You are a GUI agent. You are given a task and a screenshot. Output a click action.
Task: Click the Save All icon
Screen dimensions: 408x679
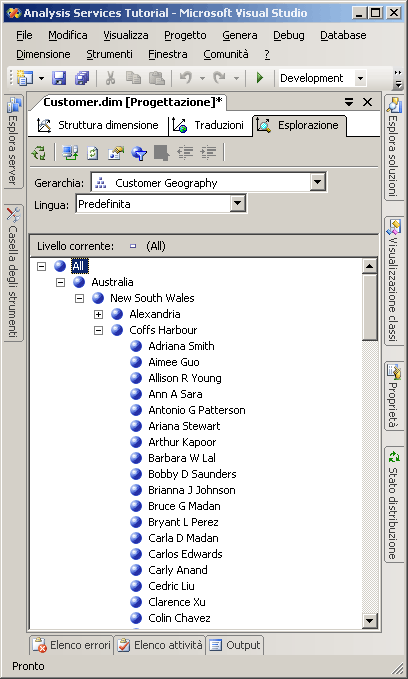click(82, 78)
